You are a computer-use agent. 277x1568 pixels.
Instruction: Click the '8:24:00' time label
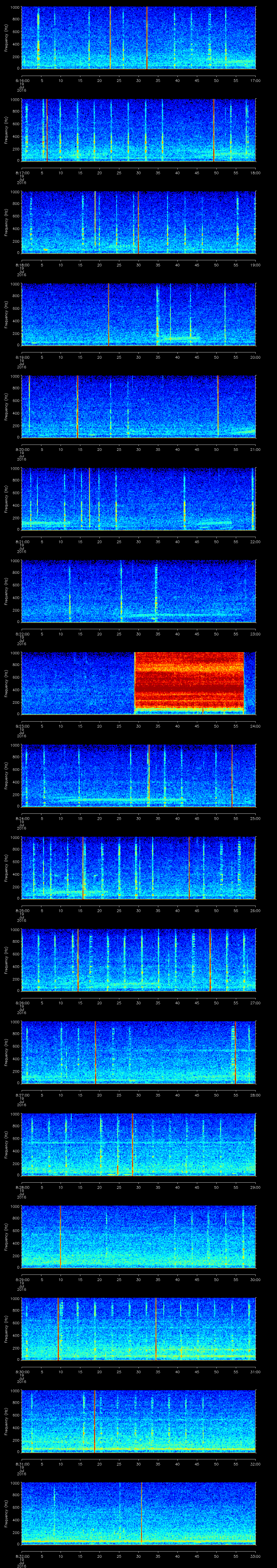22,818
